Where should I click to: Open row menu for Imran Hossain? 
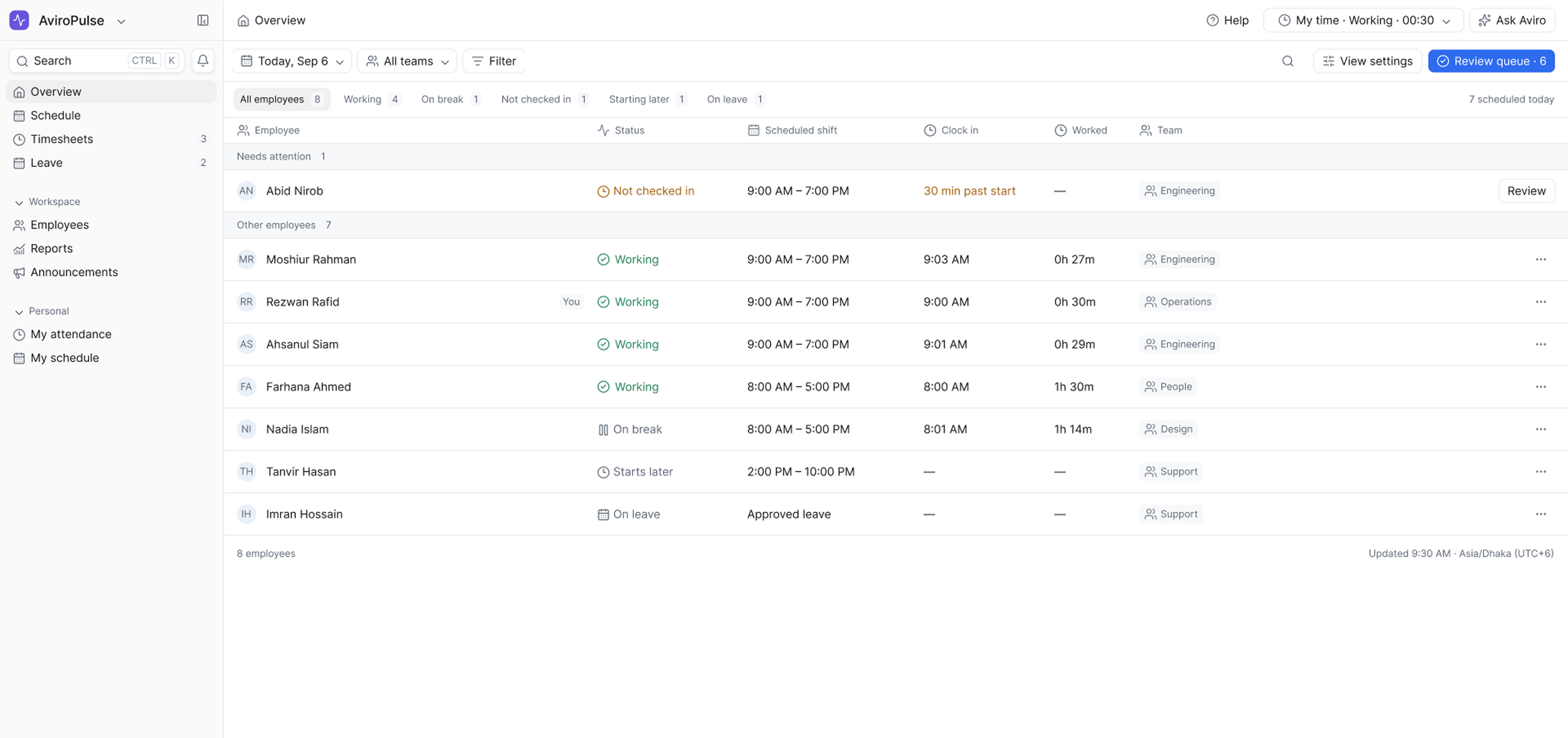(x=1541, y=514)
